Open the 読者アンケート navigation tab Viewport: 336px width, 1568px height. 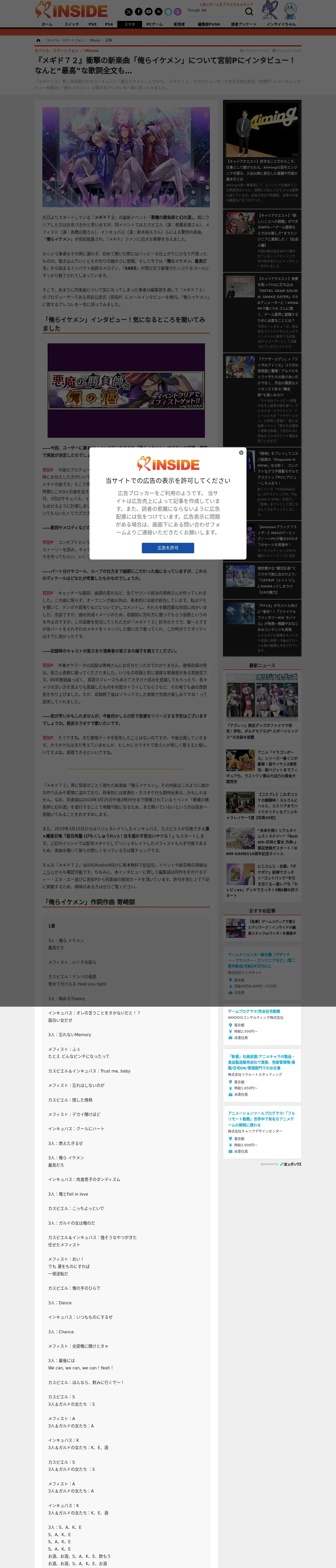(x=244, y=24)
